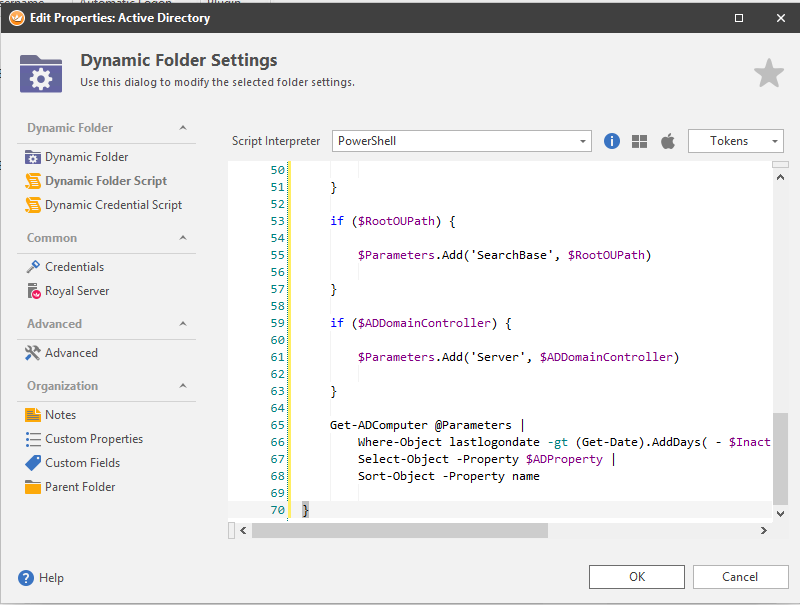
Task: Collapse the Organization section
Action: point(183,386)
